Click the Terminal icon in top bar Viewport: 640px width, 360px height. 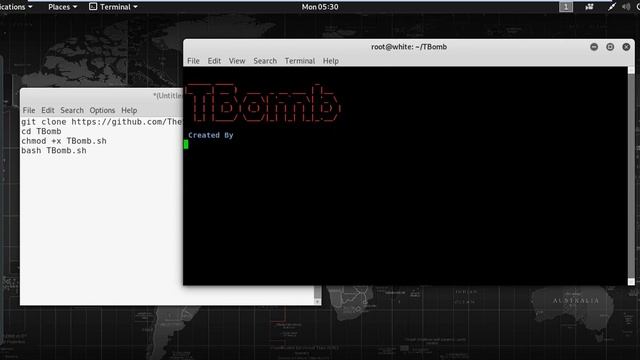pos(93,7)
